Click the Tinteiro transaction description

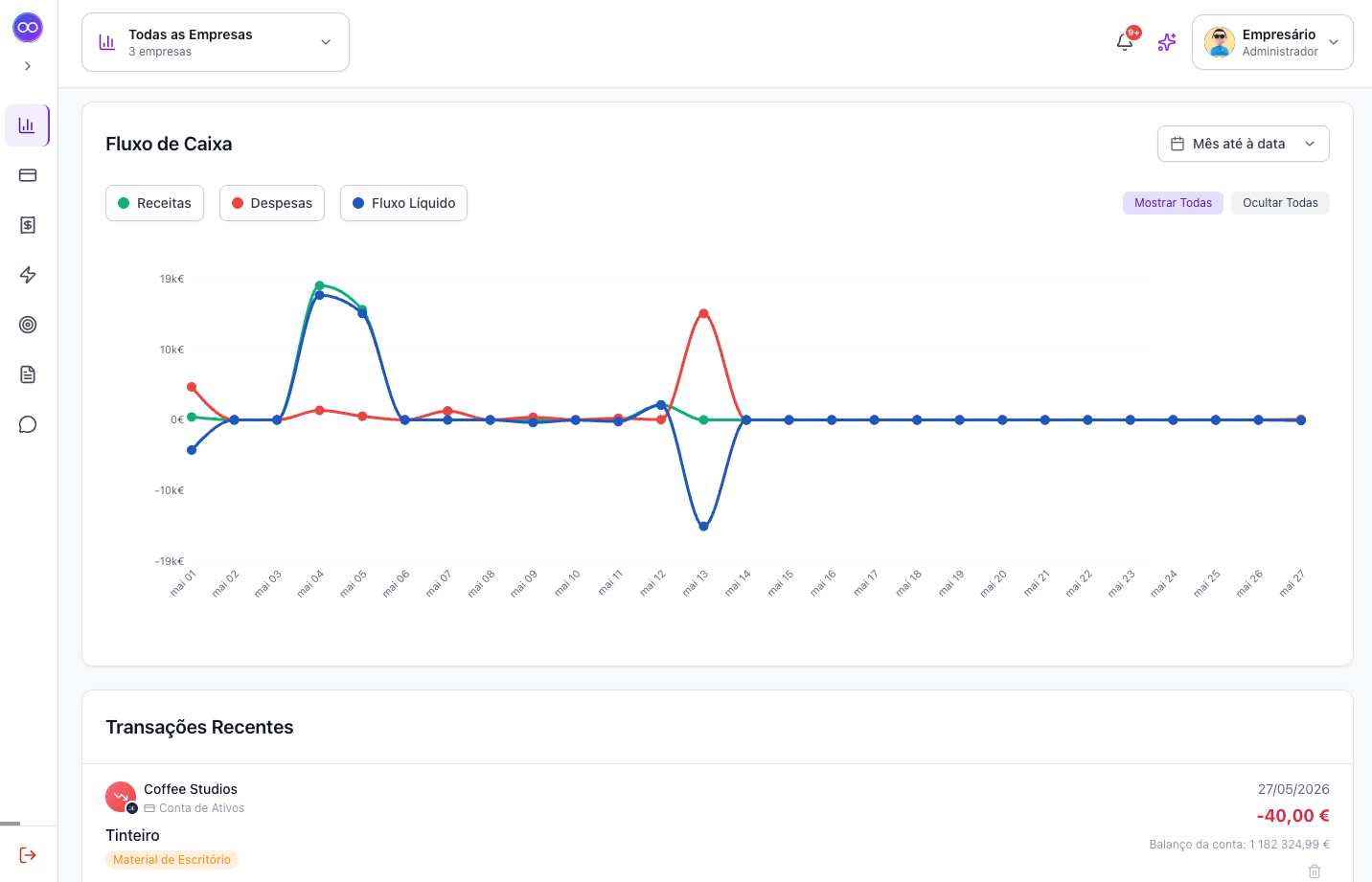(132, 835)
